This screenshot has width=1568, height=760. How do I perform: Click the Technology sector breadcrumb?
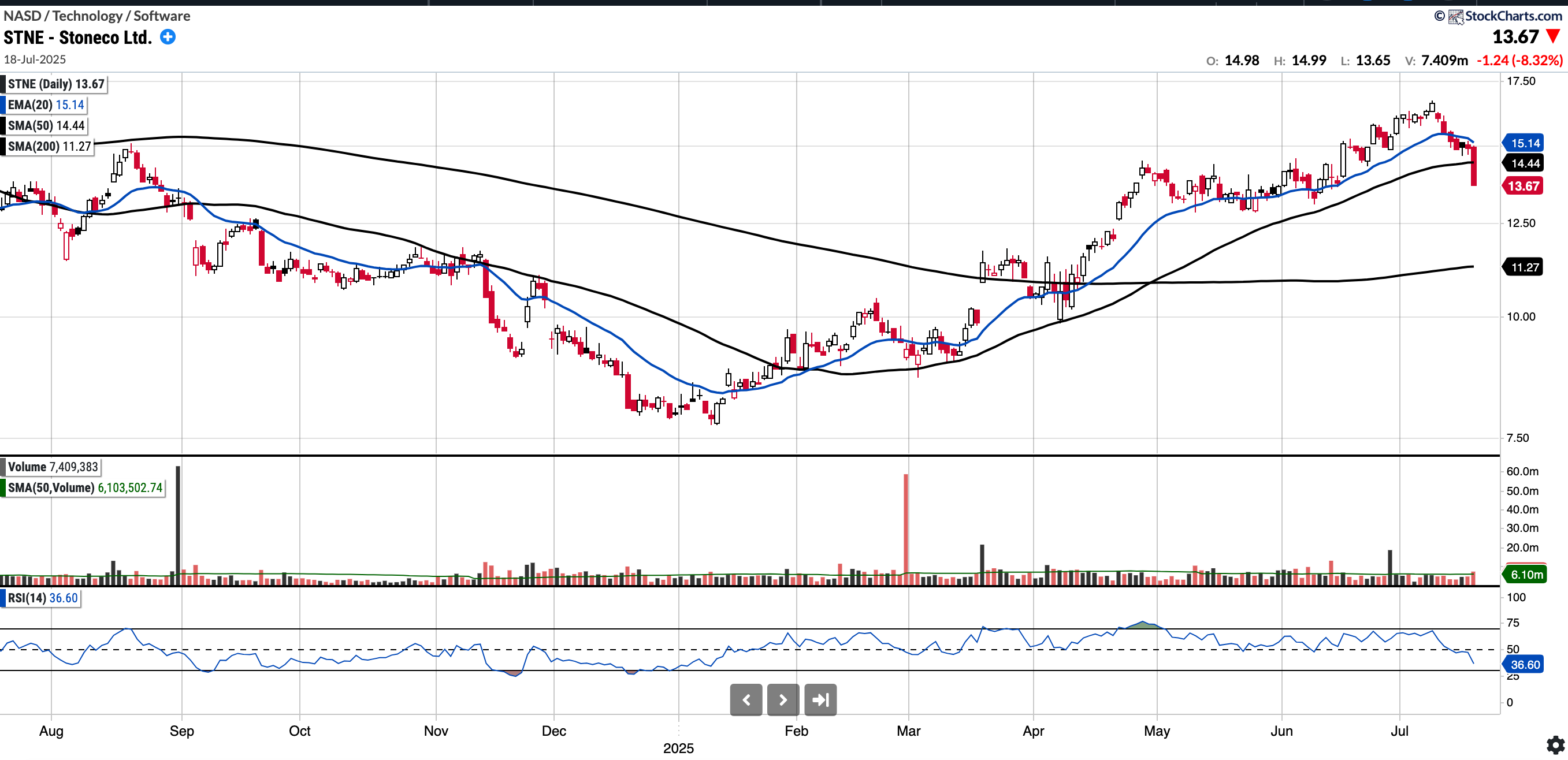[87, 16]
